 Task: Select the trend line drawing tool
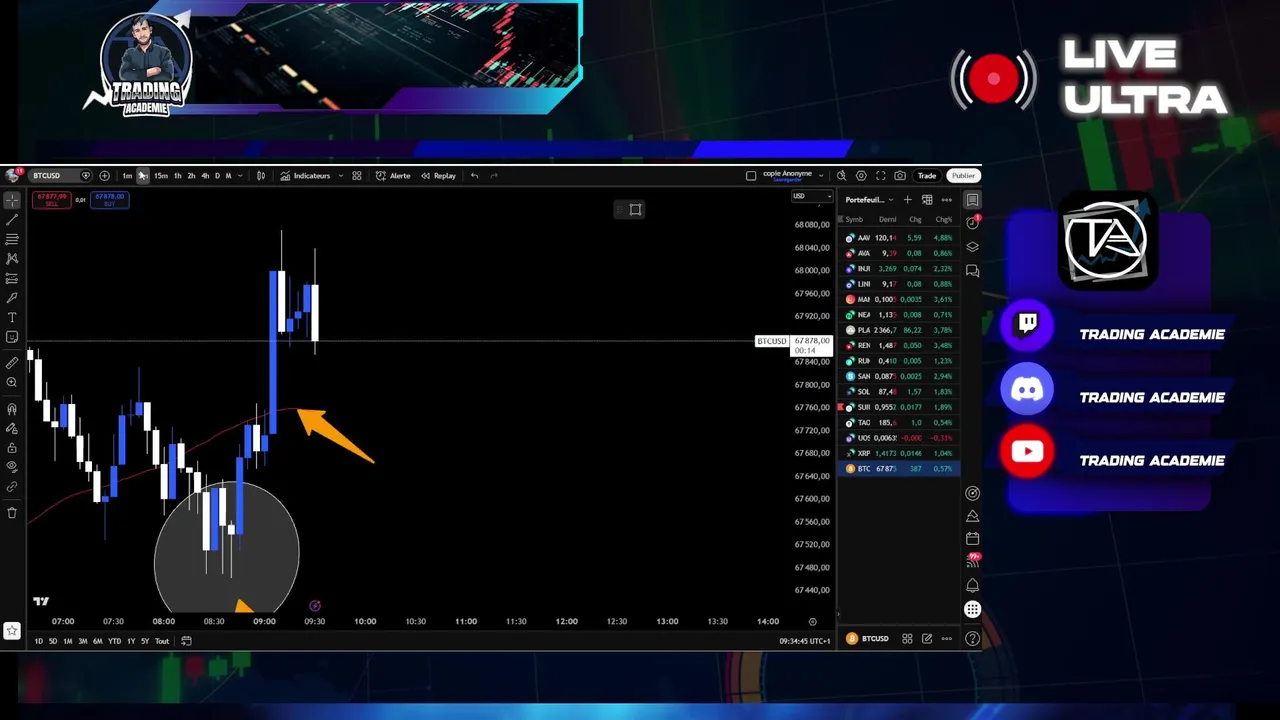pyautogui.click(x=12, y=220)
